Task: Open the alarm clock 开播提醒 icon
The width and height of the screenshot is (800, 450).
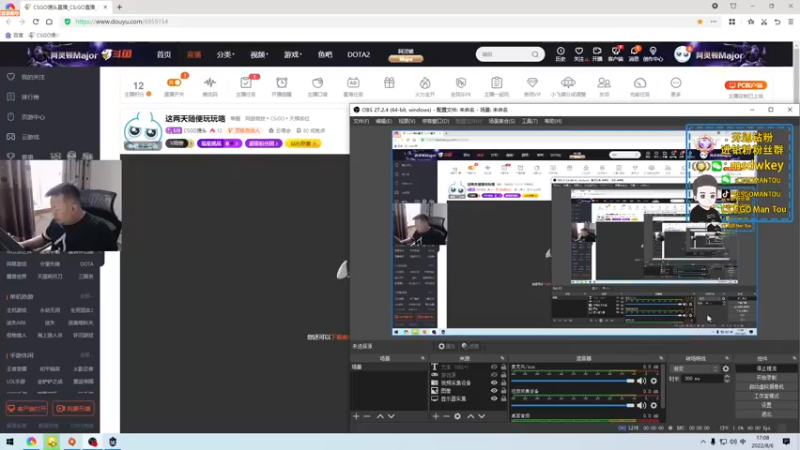Action: point(282,83)
